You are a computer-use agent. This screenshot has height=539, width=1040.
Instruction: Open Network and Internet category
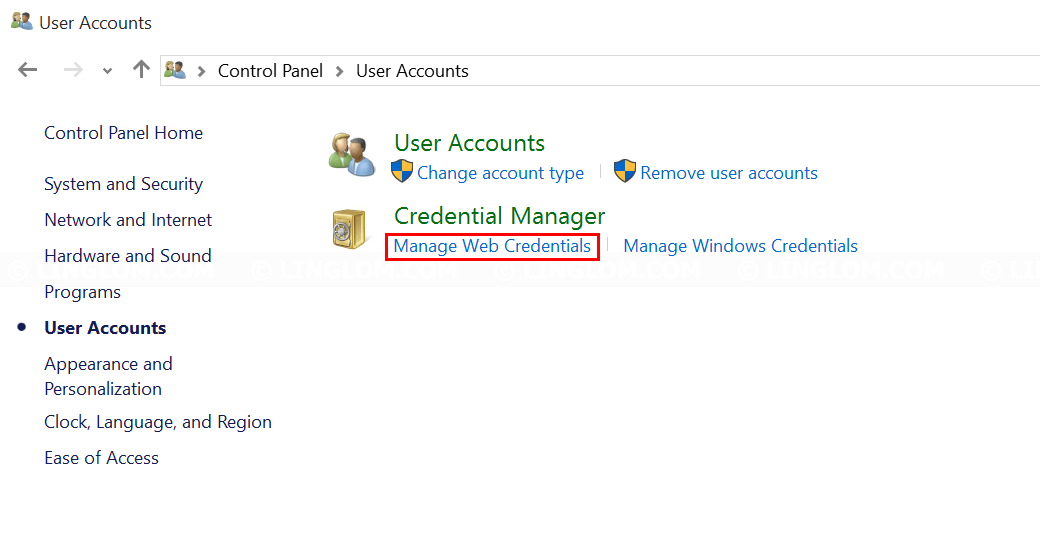[128, 219]
